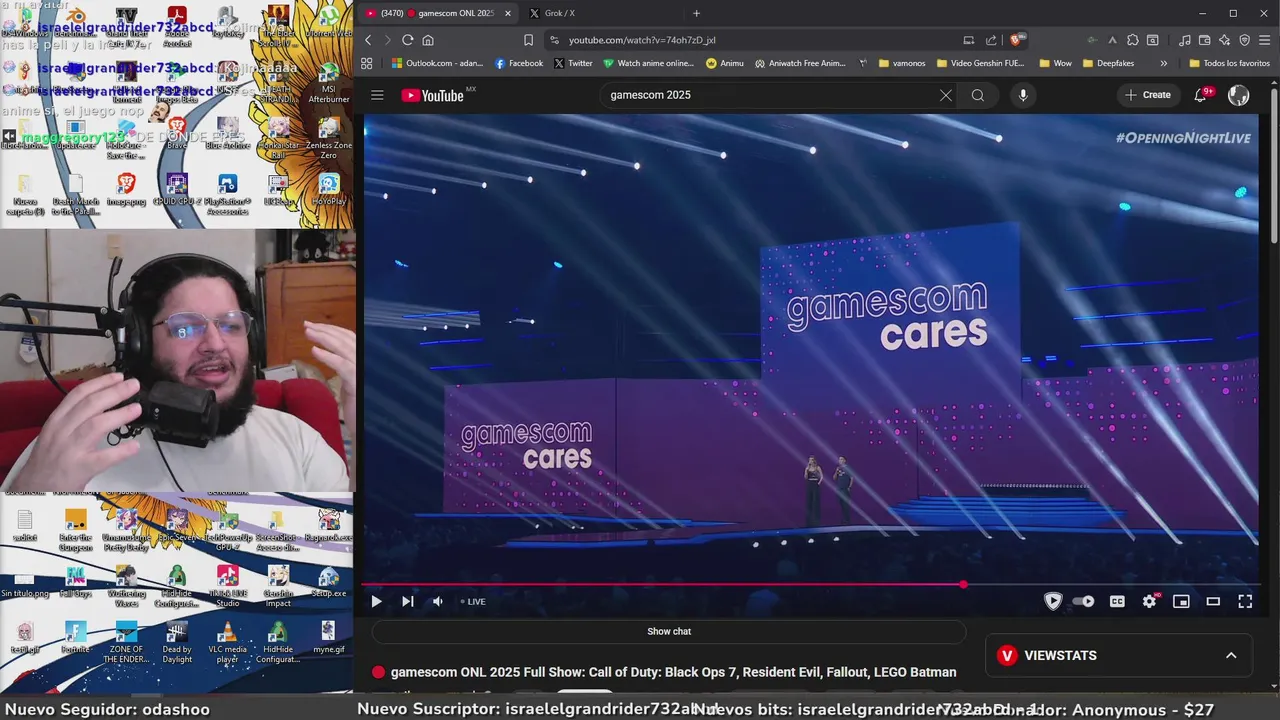
Task: Select the Wuthering Waves desktop icon
Action: click(126, 586)
